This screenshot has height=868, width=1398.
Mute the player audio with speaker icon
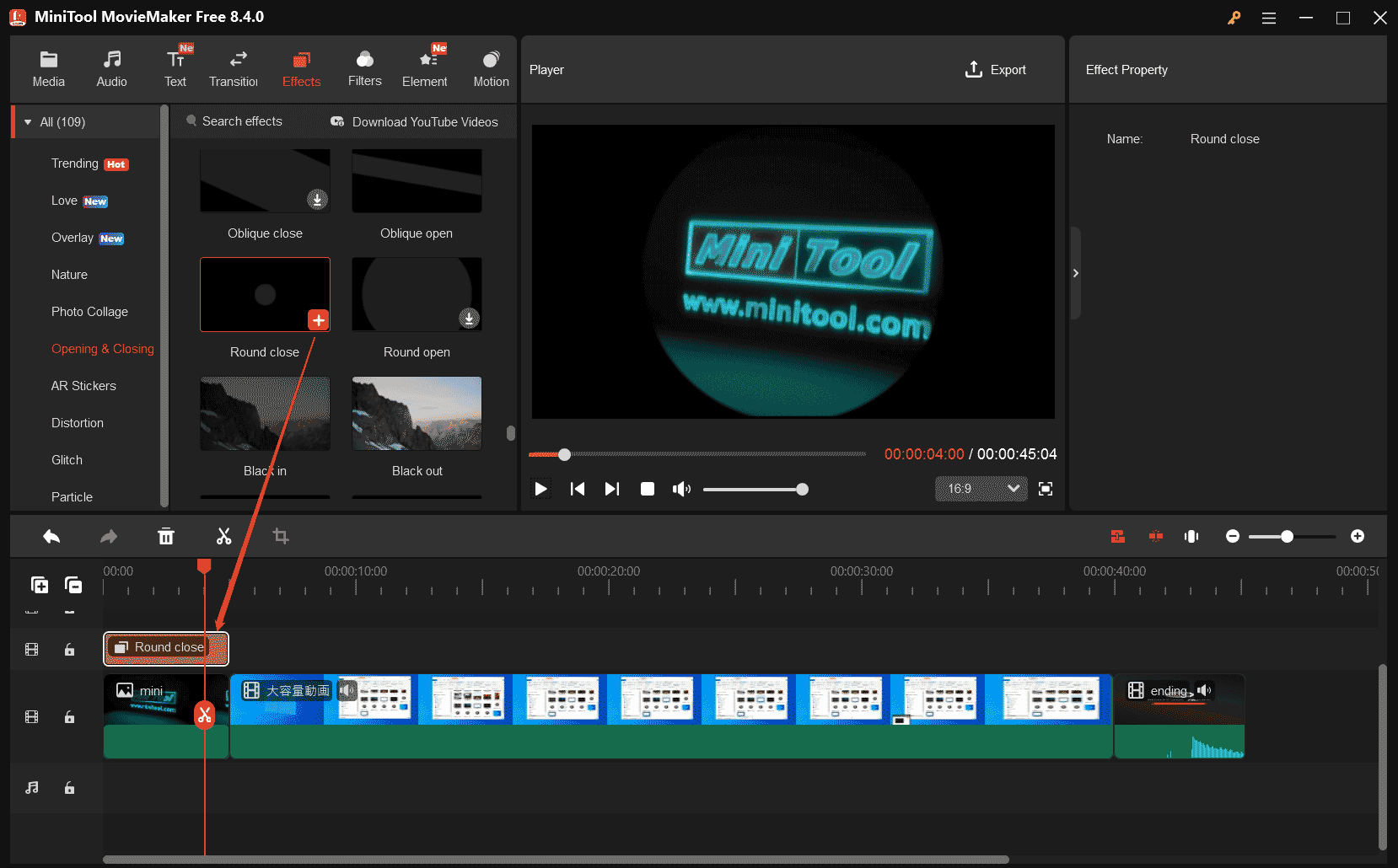[681, 489]
